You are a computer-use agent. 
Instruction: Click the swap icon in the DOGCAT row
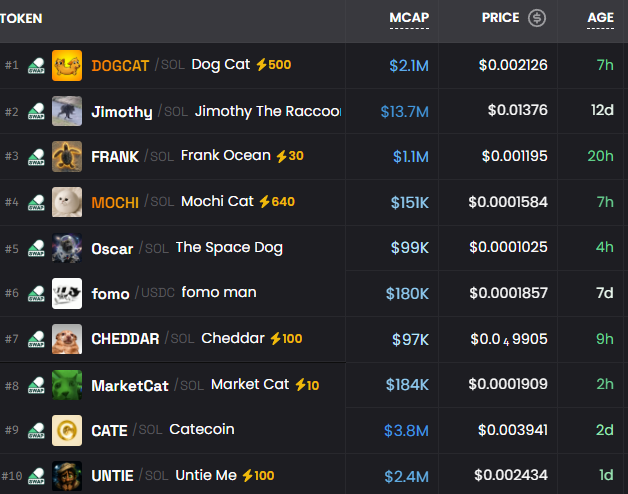(x=36, y=65)
